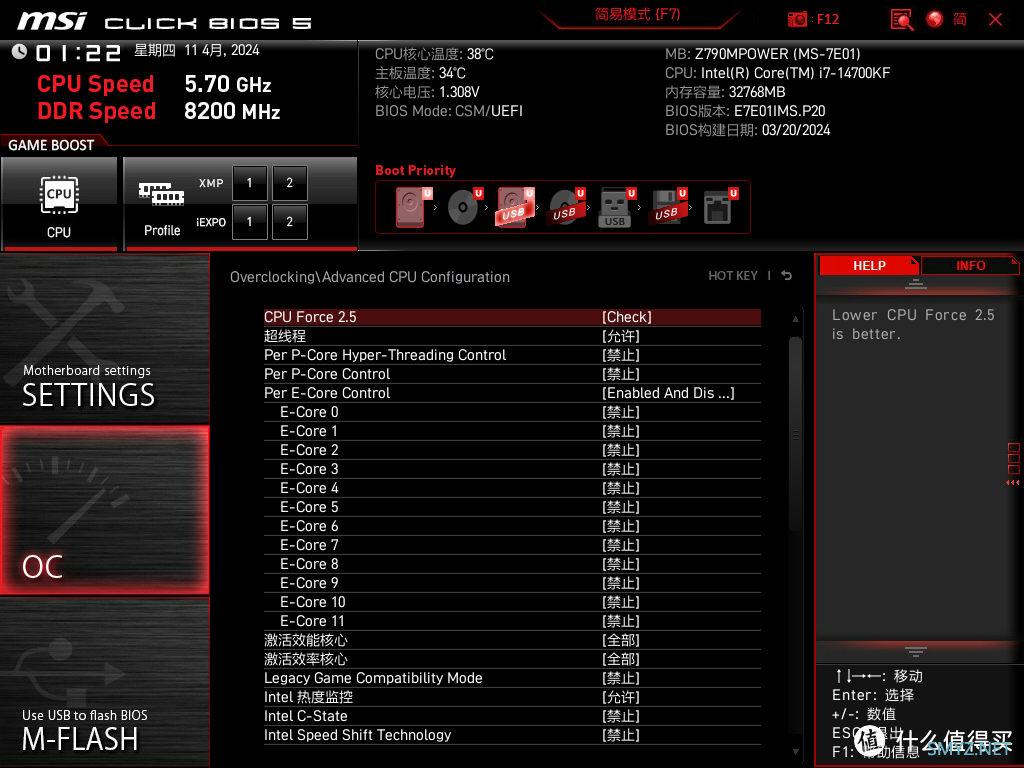Select the 激活效能核心 setting
Image resolution: width=1024 pixels, height=768 pixels.
512,640
